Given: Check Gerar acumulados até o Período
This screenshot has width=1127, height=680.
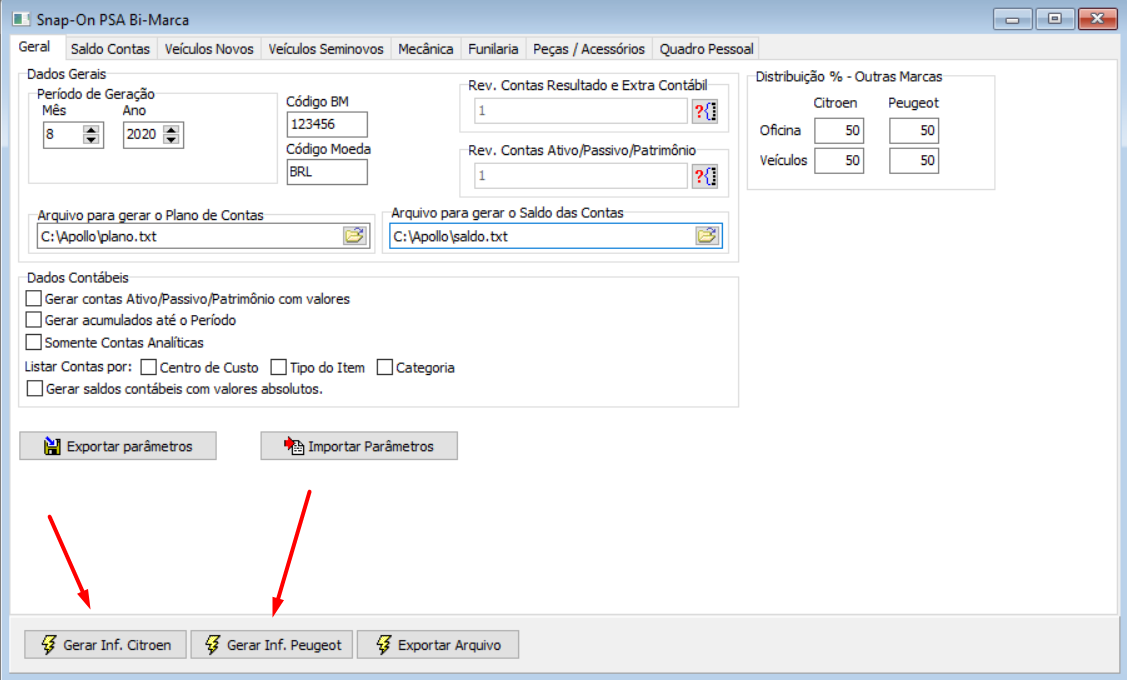Looking at the screenshot, I should 33,320.
